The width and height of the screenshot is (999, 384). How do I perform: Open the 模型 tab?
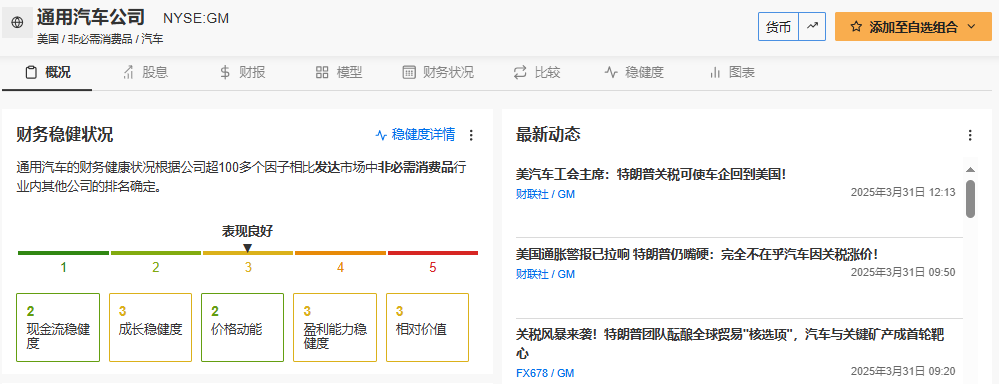pos(339,73)
